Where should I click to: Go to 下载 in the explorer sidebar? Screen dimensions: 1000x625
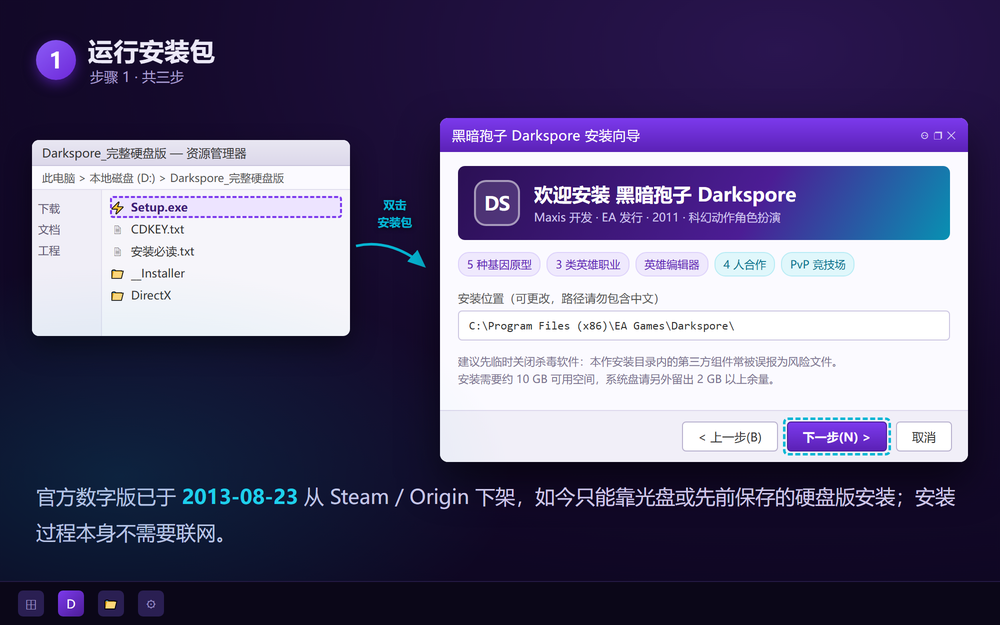(x=49, y=209)
